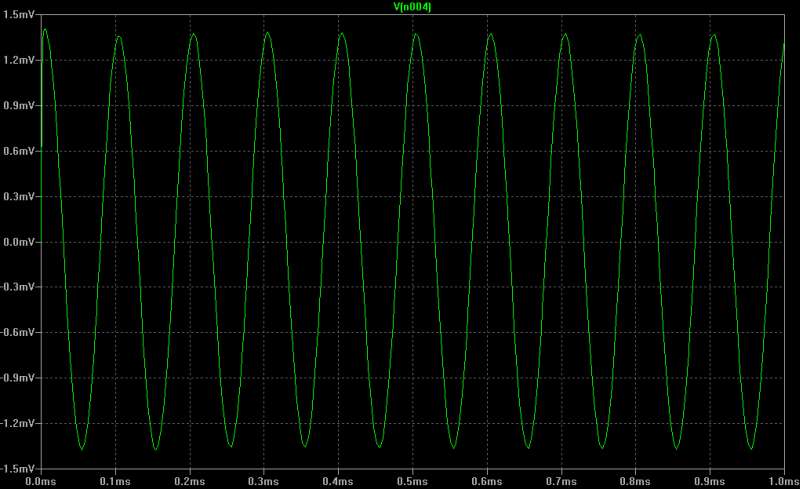Click the -0.3mV vertical axis label

[x=17, y=287]
